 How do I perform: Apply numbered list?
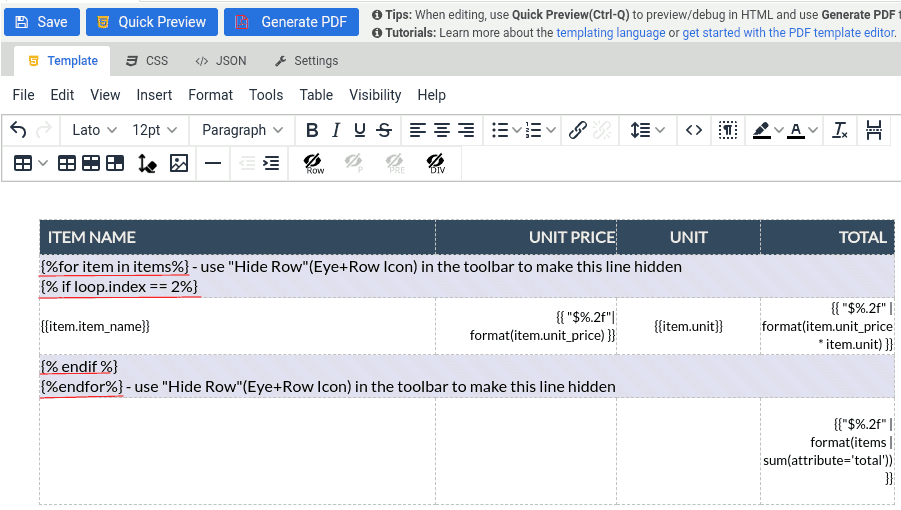534,130
